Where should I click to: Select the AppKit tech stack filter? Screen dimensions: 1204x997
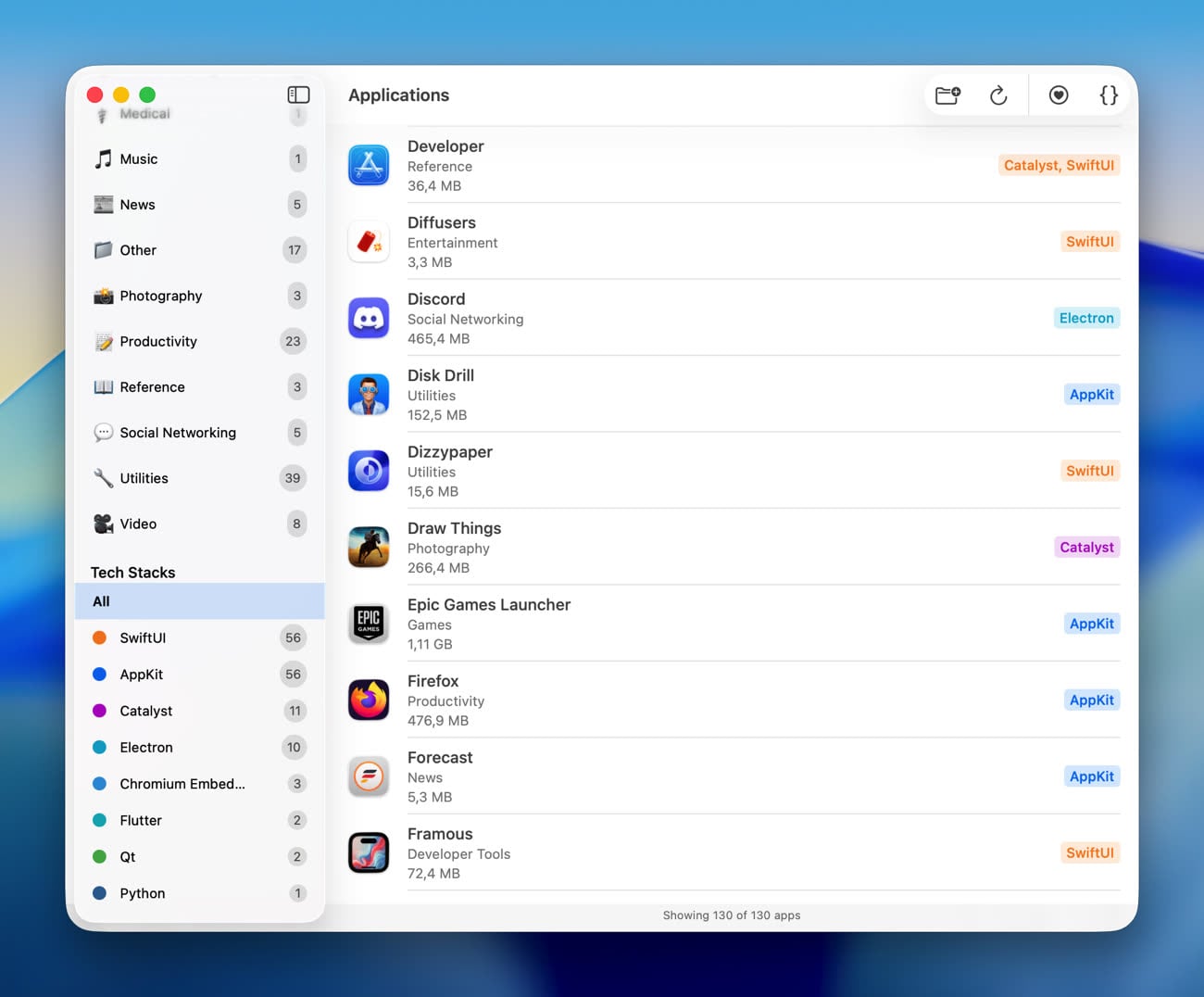141,674
